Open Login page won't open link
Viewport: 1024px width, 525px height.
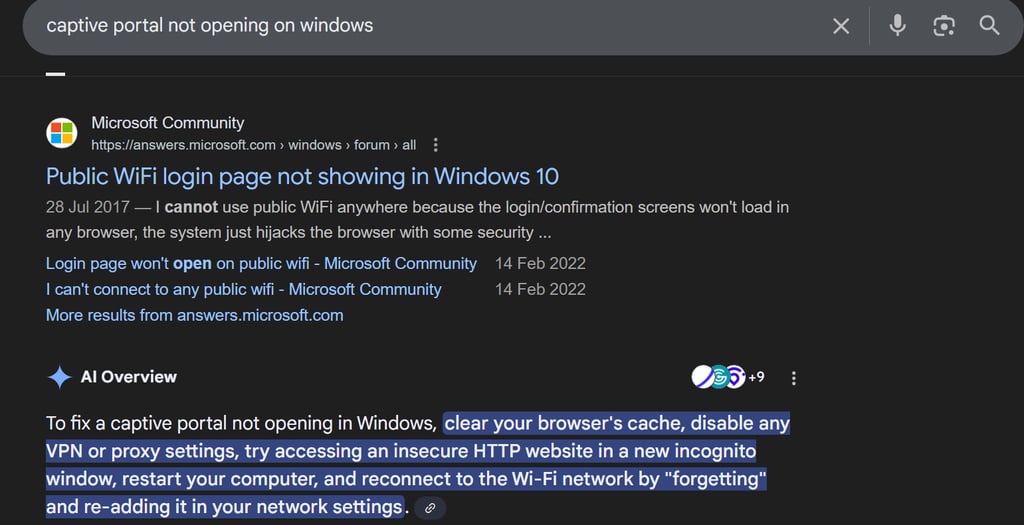point(261,264)
